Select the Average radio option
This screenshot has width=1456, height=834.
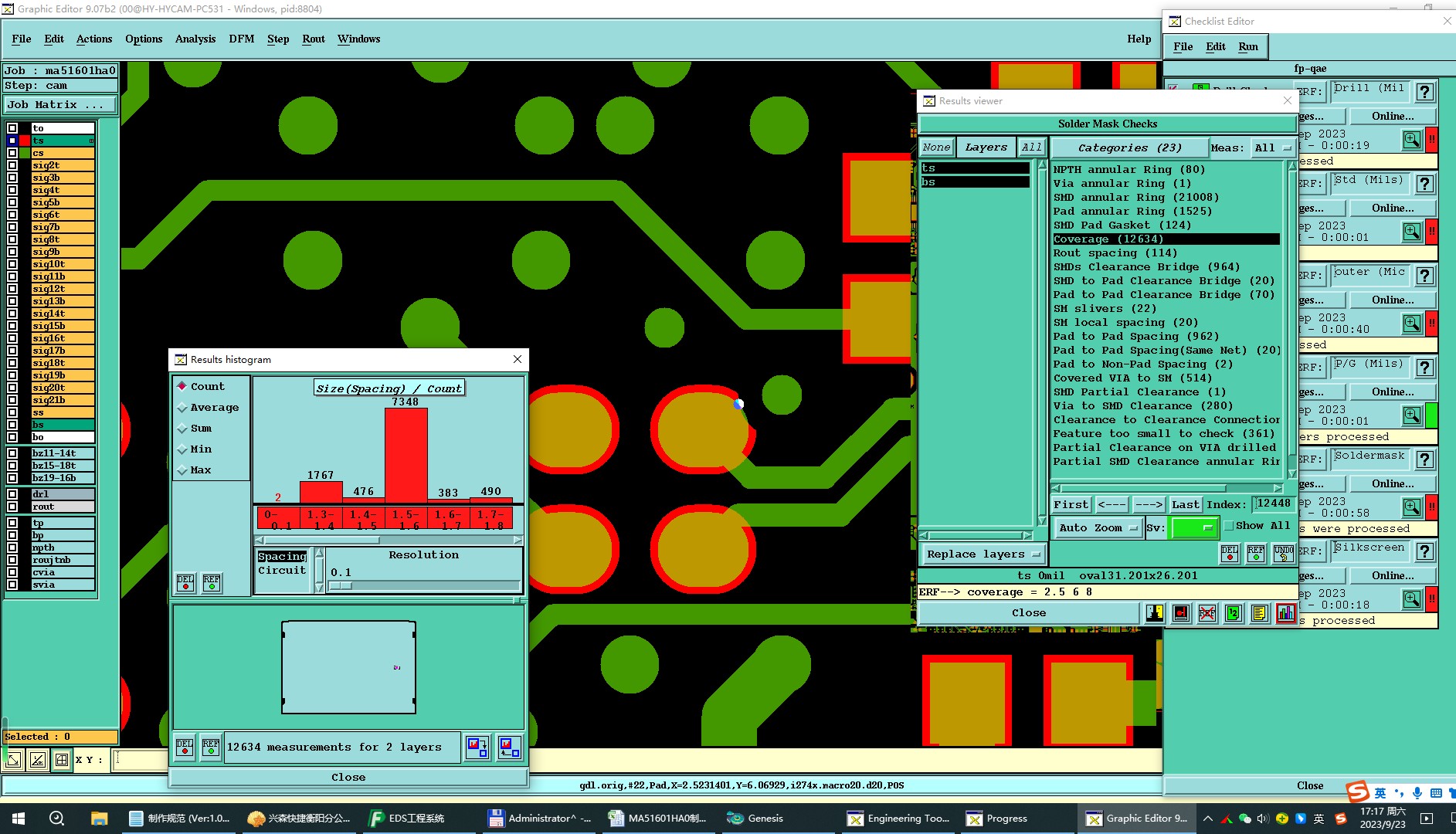pyautogui.click(x=207, y=407)
